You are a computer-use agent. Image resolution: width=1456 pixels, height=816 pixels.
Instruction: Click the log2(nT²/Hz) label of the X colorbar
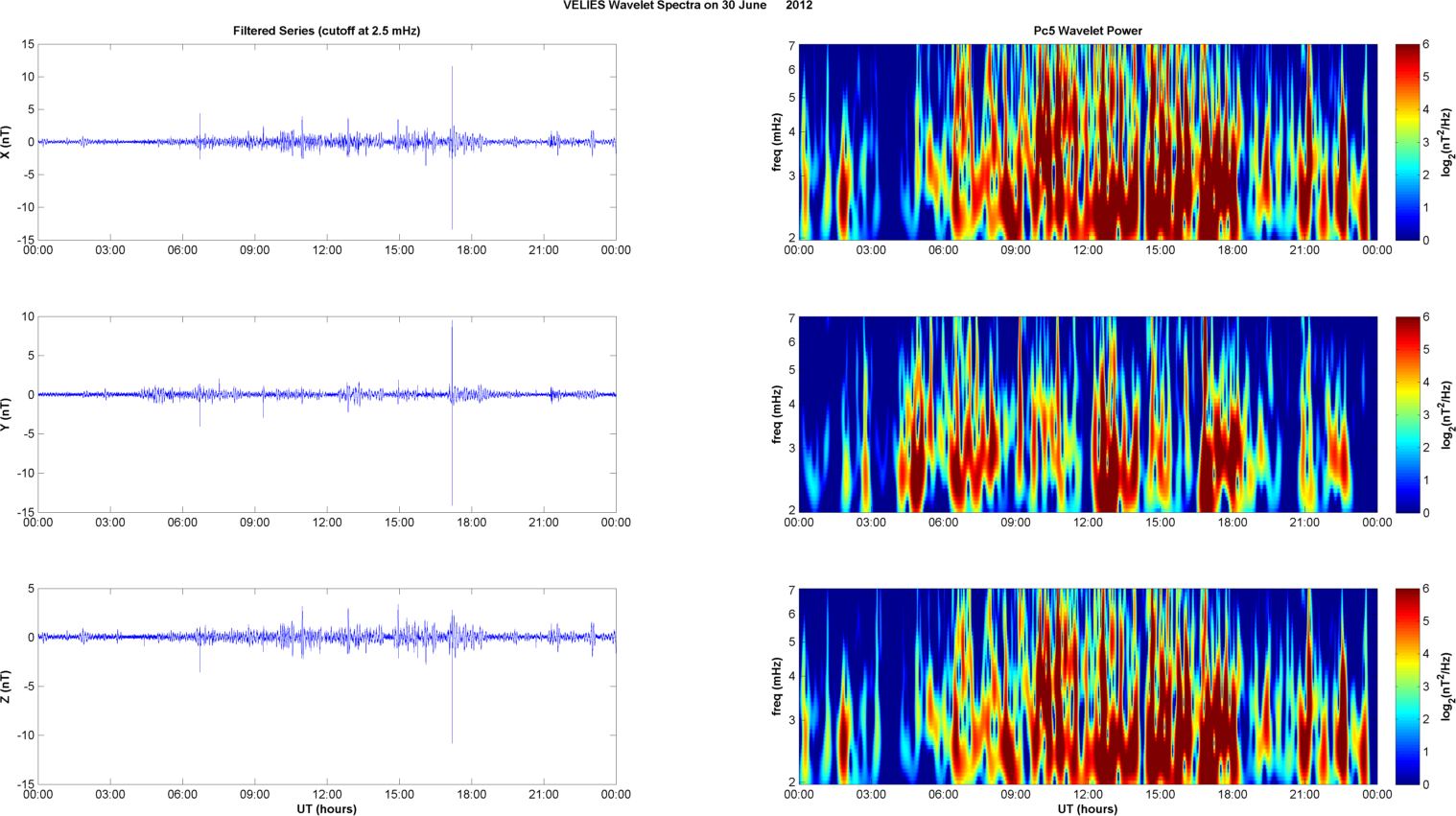pyautogui.click(x=1445, y=142)
